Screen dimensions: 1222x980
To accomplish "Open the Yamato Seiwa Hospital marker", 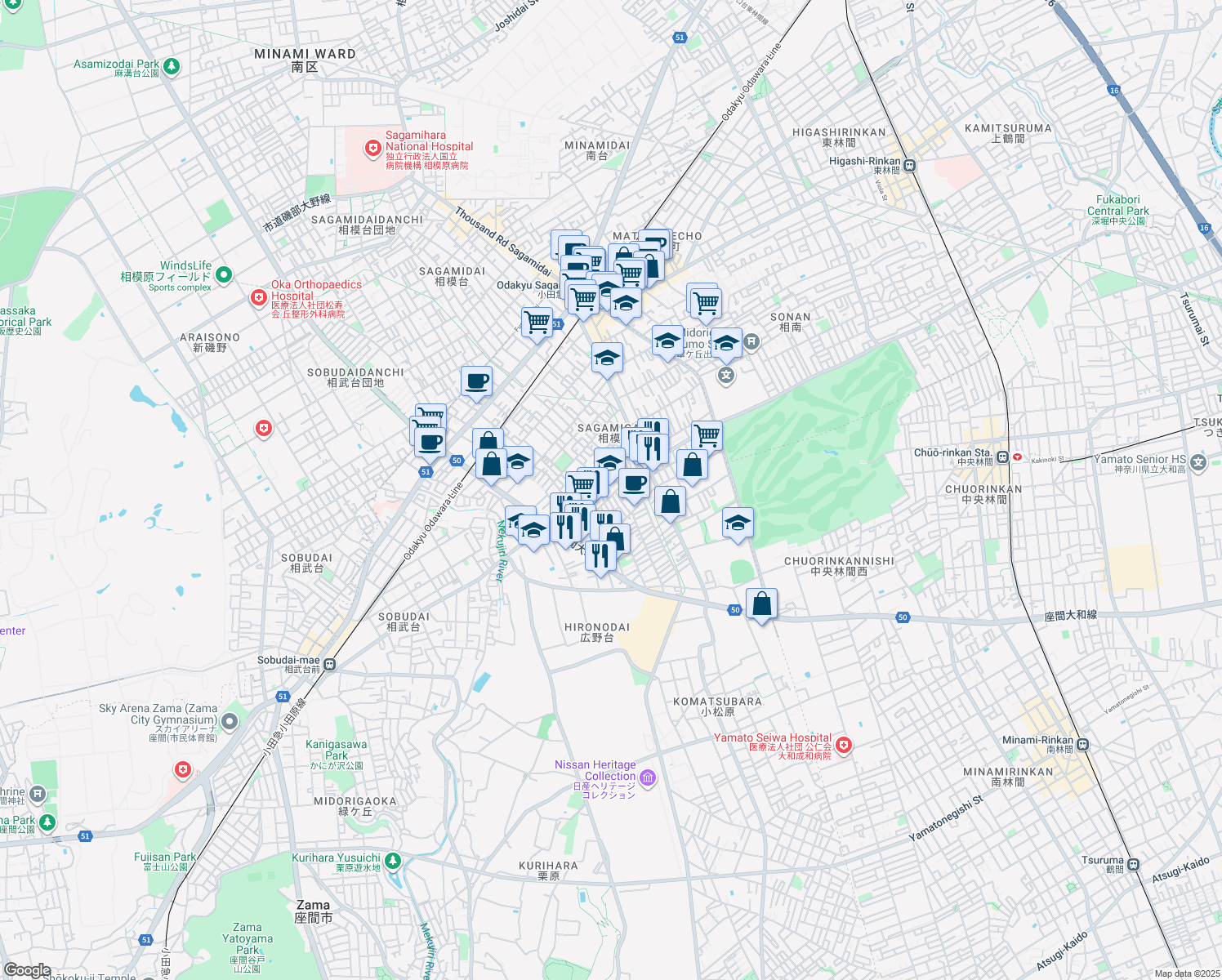I will 844,745.
